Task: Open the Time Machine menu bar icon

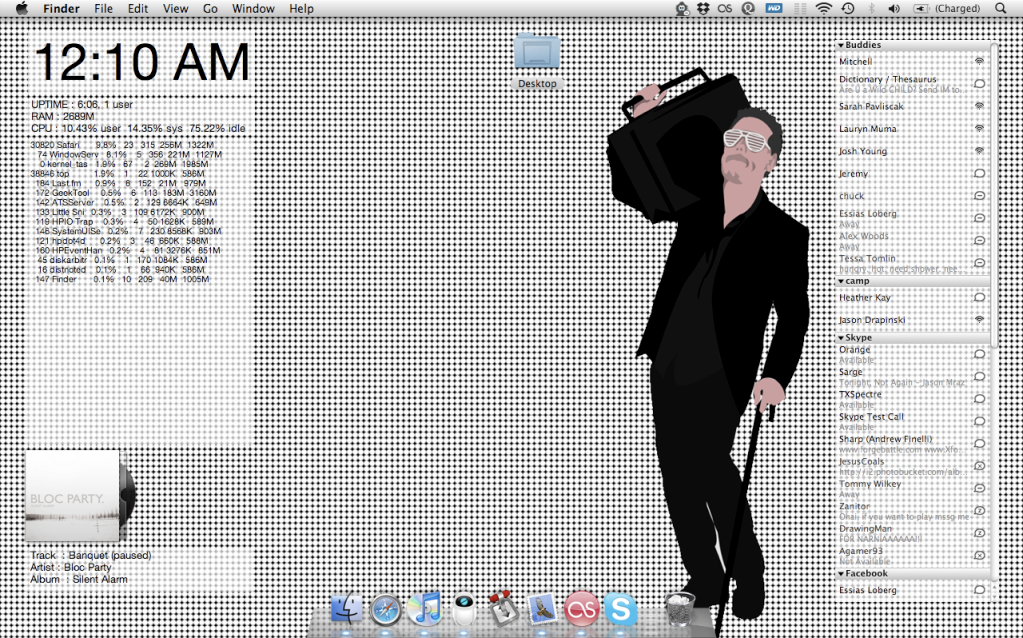Action: 847,8
